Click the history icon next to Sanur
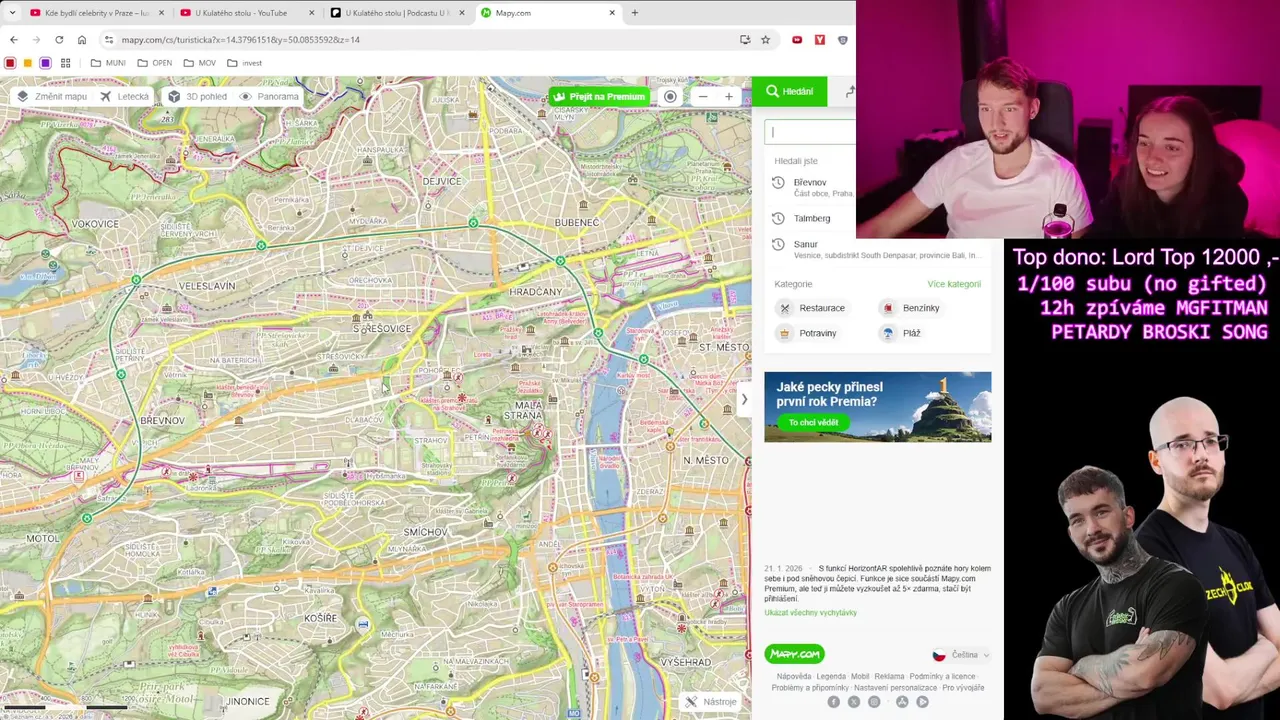The width and height of the screenshot is (1280, 720). (778, 244)
